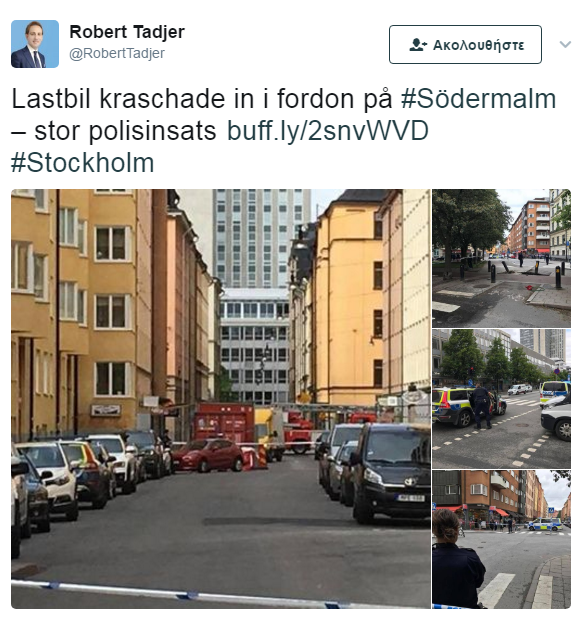
Task: Click the person-plus follow icon
Action: click(x=418, y=45)
